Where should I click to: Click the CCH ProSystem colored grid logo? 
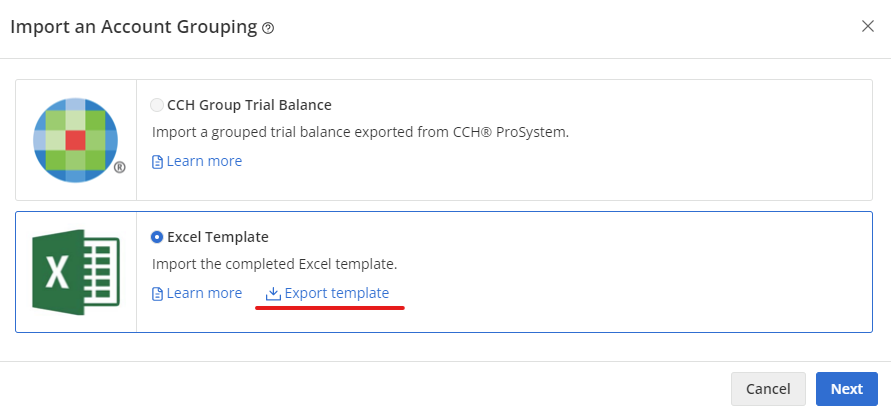click(75, 140)
